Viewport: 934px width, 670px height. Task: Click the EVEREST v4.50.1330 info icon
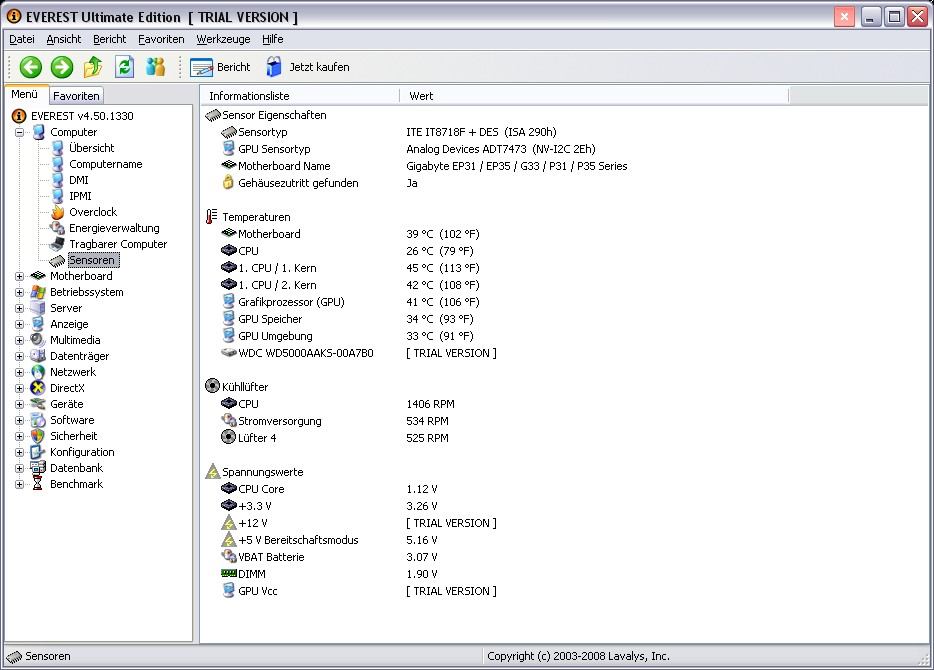(x=19, y=116)
